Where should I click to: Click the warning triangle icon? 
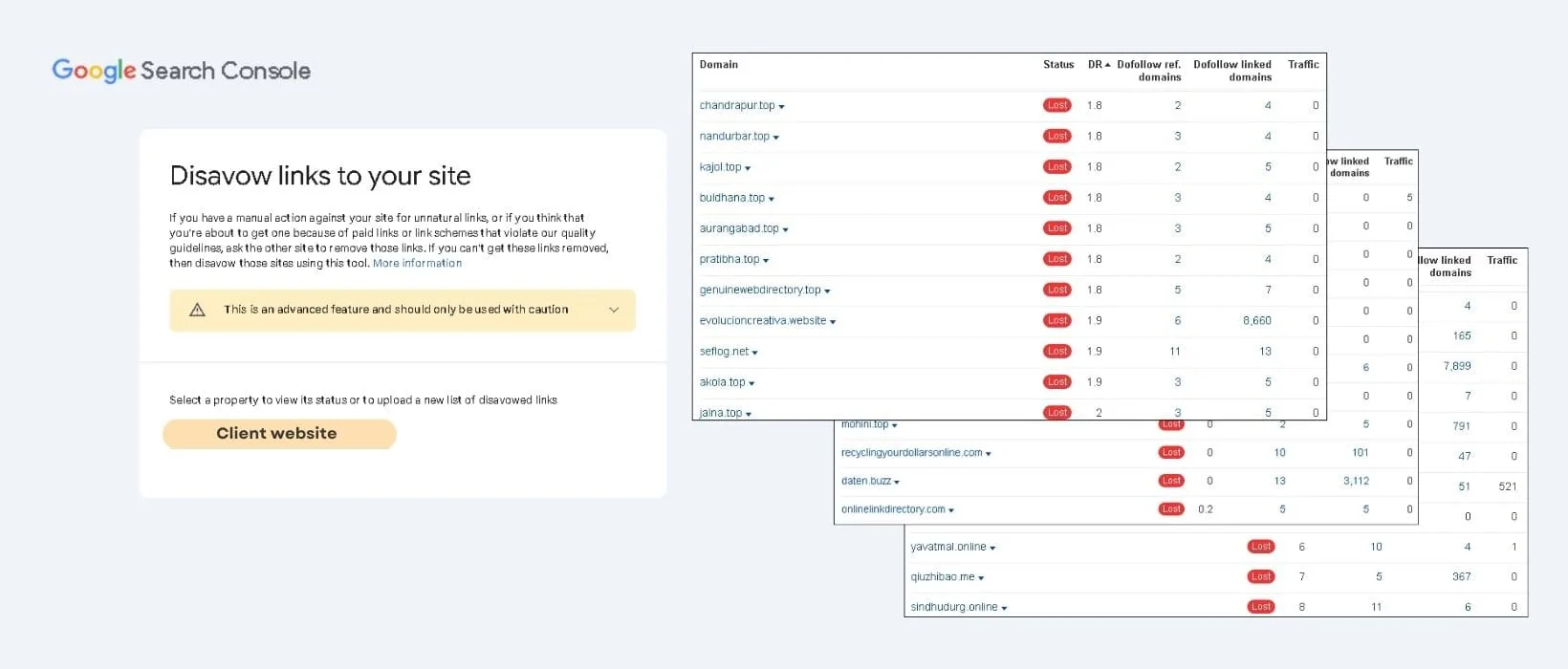[x=197, y=310]
